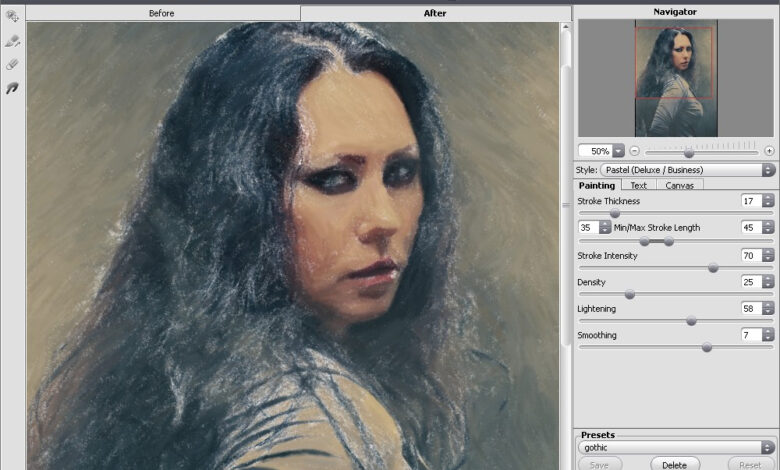Switch to the Before tab
This screenshot has height=470, width=780.
162,13
